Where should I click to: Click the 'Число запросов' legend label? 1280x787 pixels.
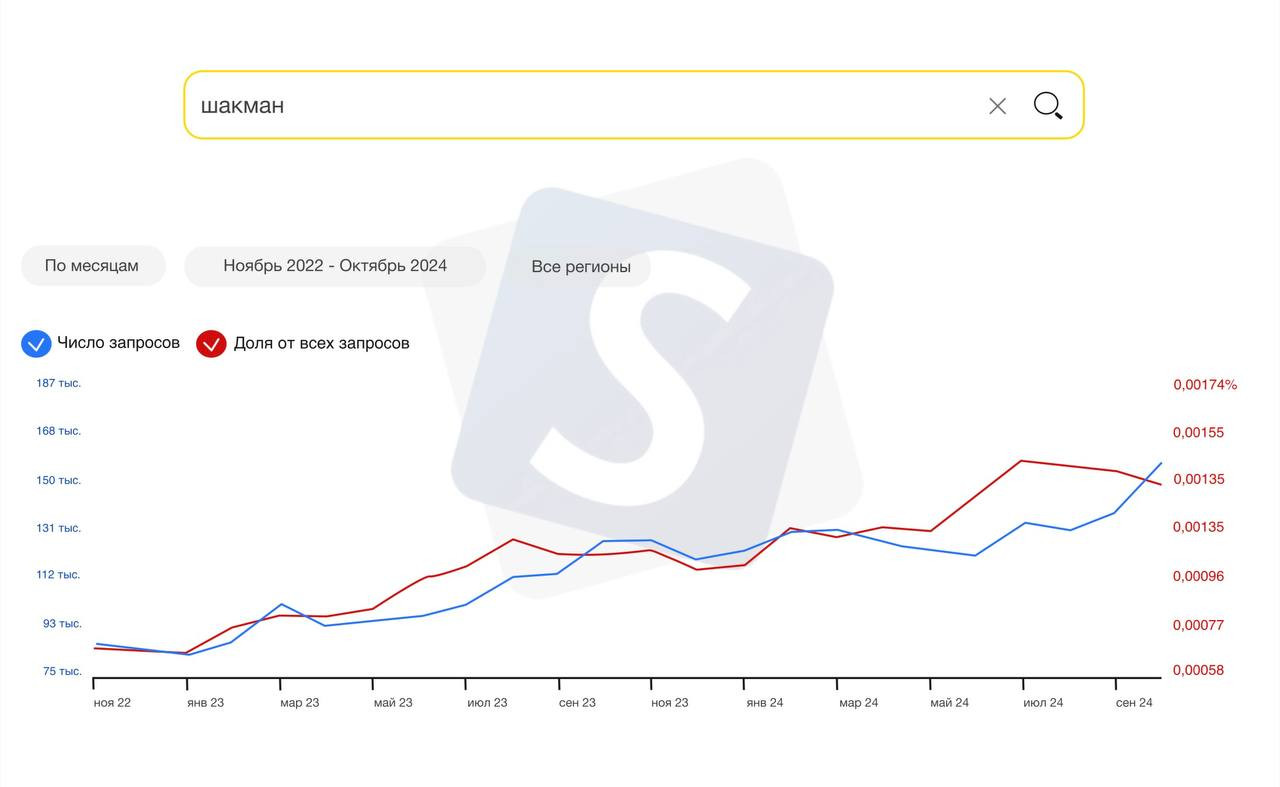(118, 343)
